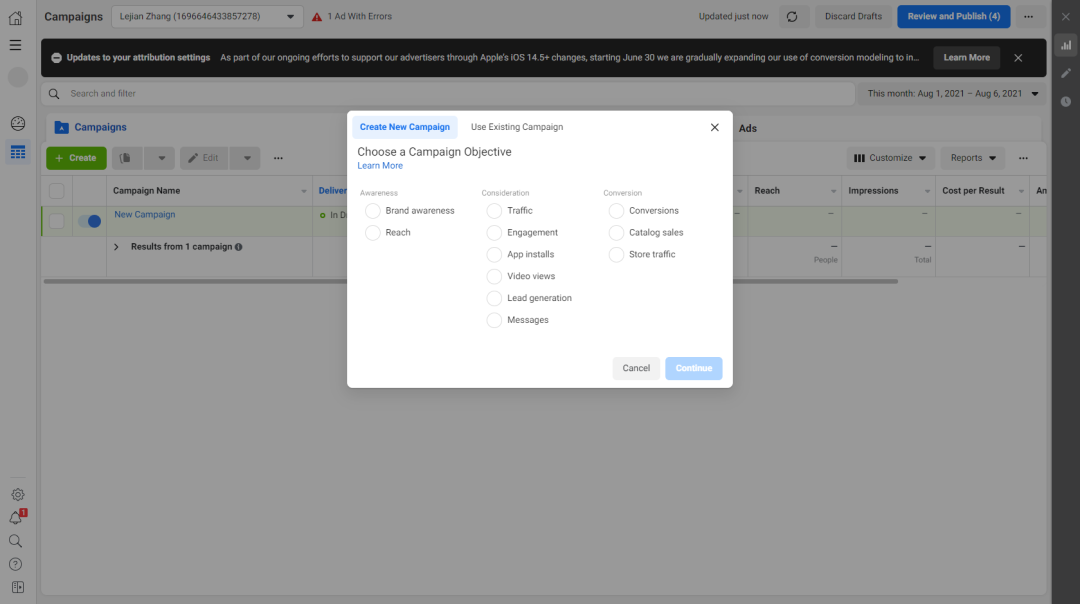1080x604 pixels.
Task: Open the home icon in left sidebar
Action: 15,17
